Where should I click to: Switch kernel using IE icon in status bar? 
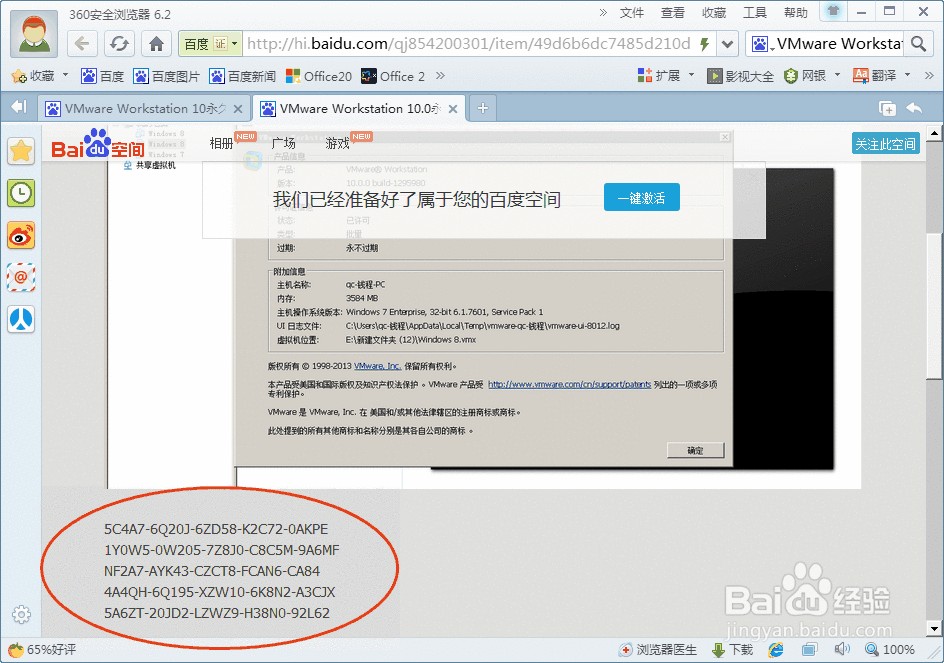point(776,649)
